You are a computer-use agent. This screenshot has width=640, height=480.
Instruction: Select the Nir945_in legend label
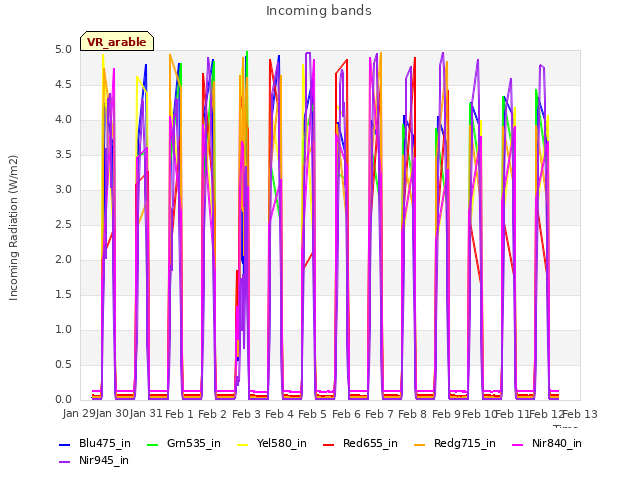pyautogui.click(x=104, y=460)
